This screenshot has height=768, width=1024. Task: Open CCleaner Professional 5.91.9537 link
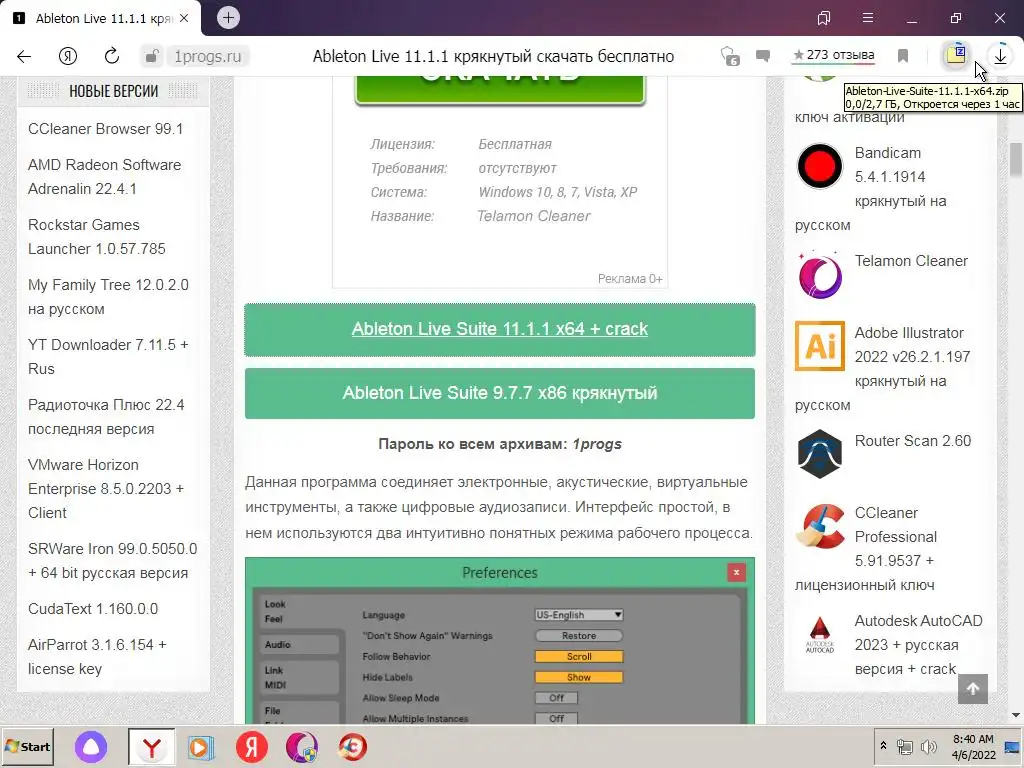pos(895,537)
